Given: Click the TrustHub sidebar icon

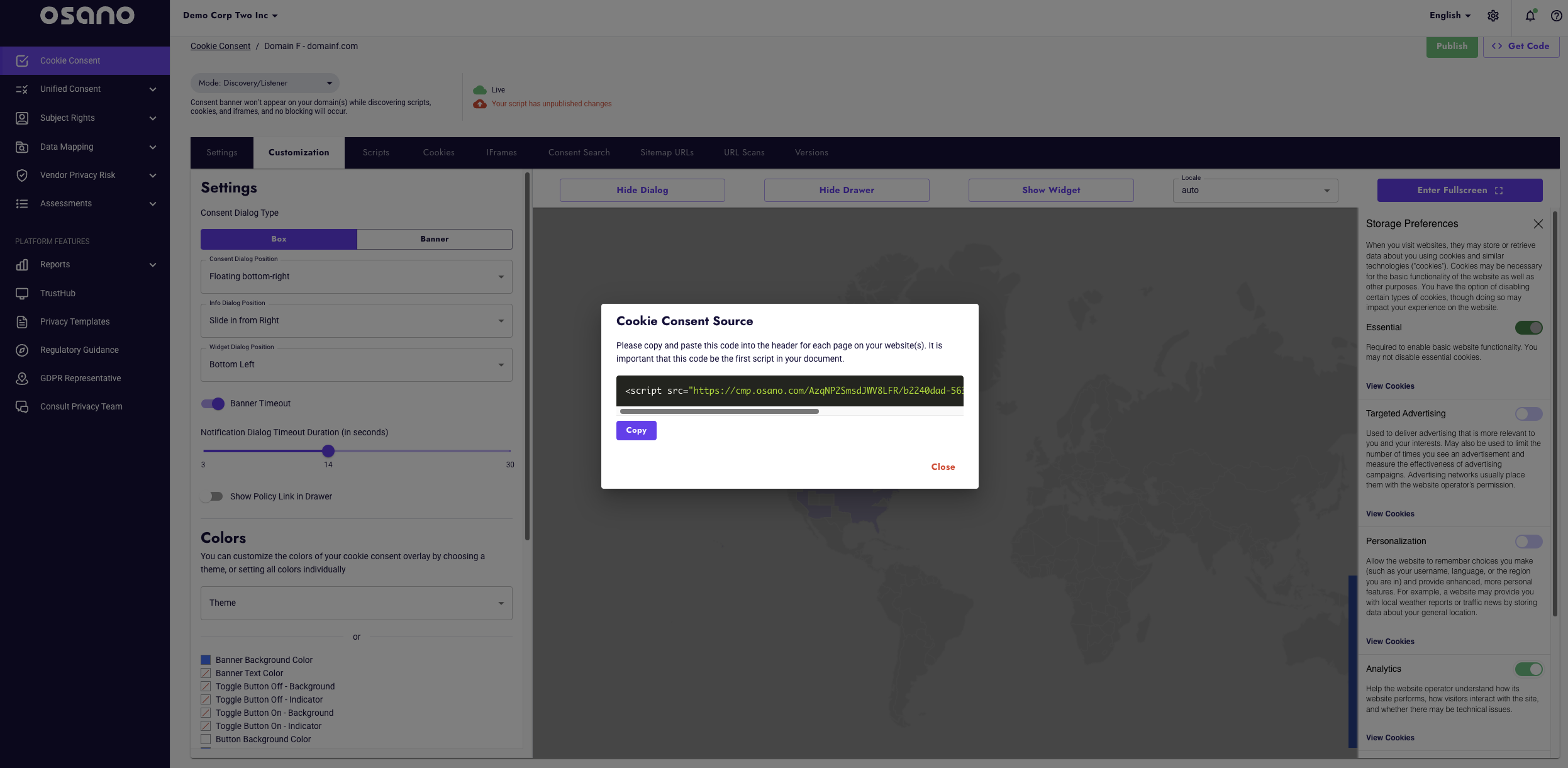Looking at the screenshot, I should pos(22,293).
